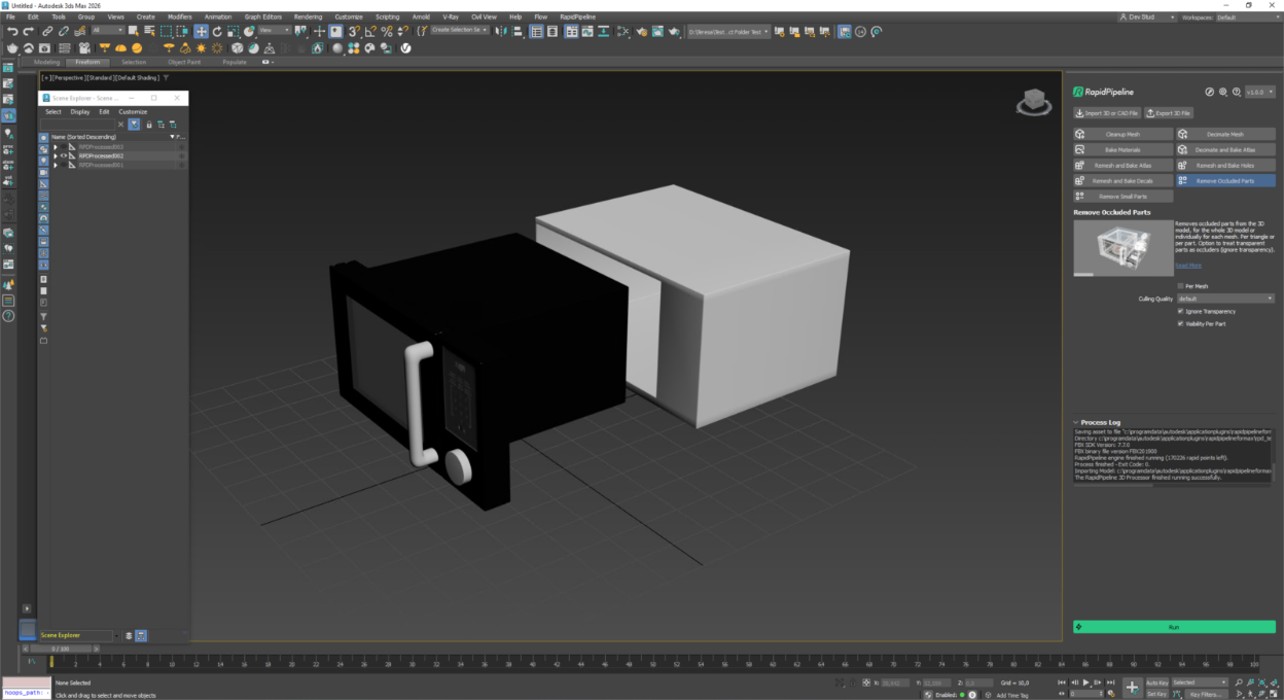The image size is (1284, 700).
Task: Open the RapidPipeline settings gear icon
Action: (x=1223, y=92)
